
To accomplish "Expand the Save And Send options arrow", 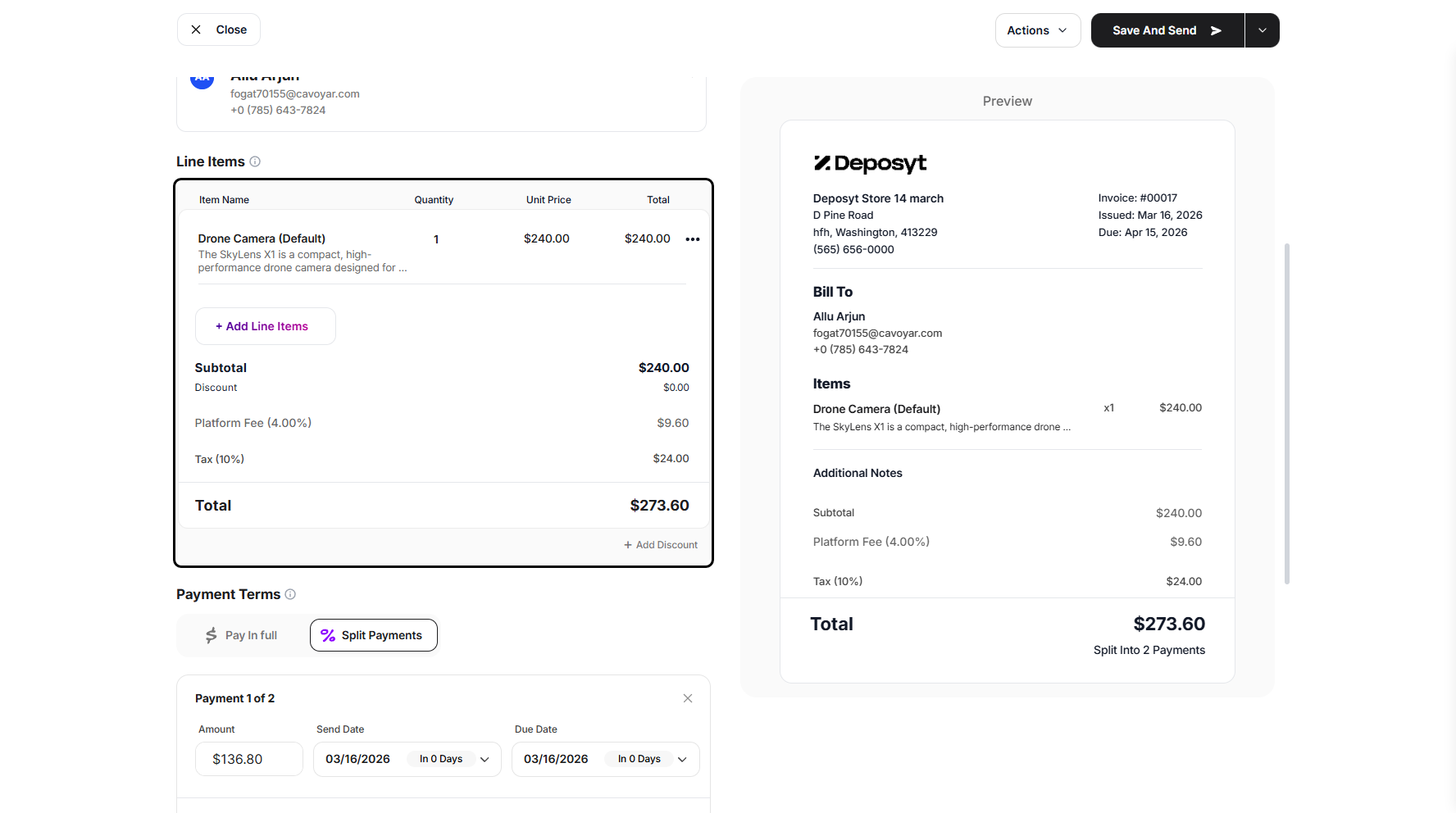I will pyautogui.click(x=1263, y=30).
